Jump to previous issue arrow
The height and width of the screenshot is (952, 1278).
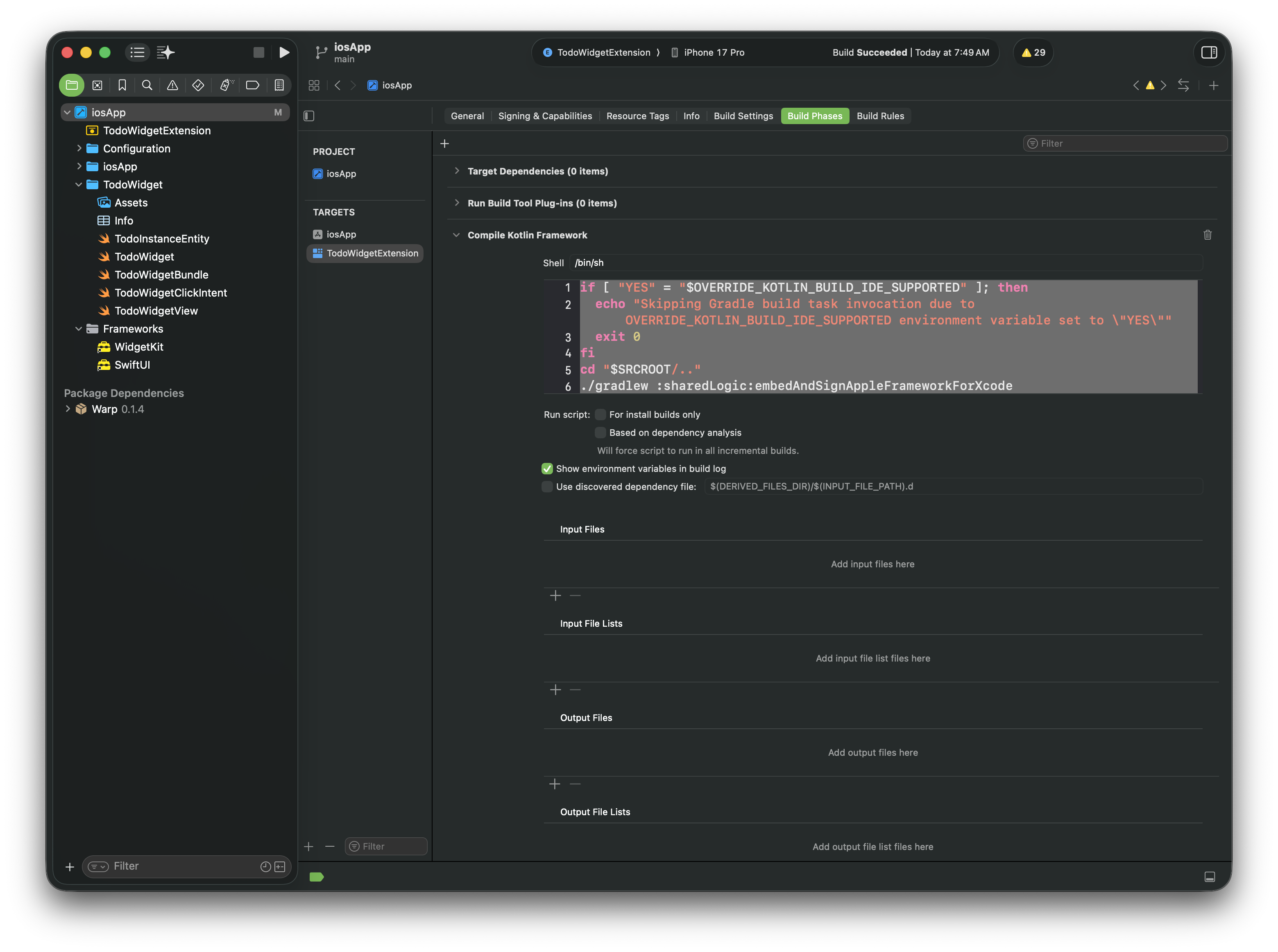[1136, 85]
